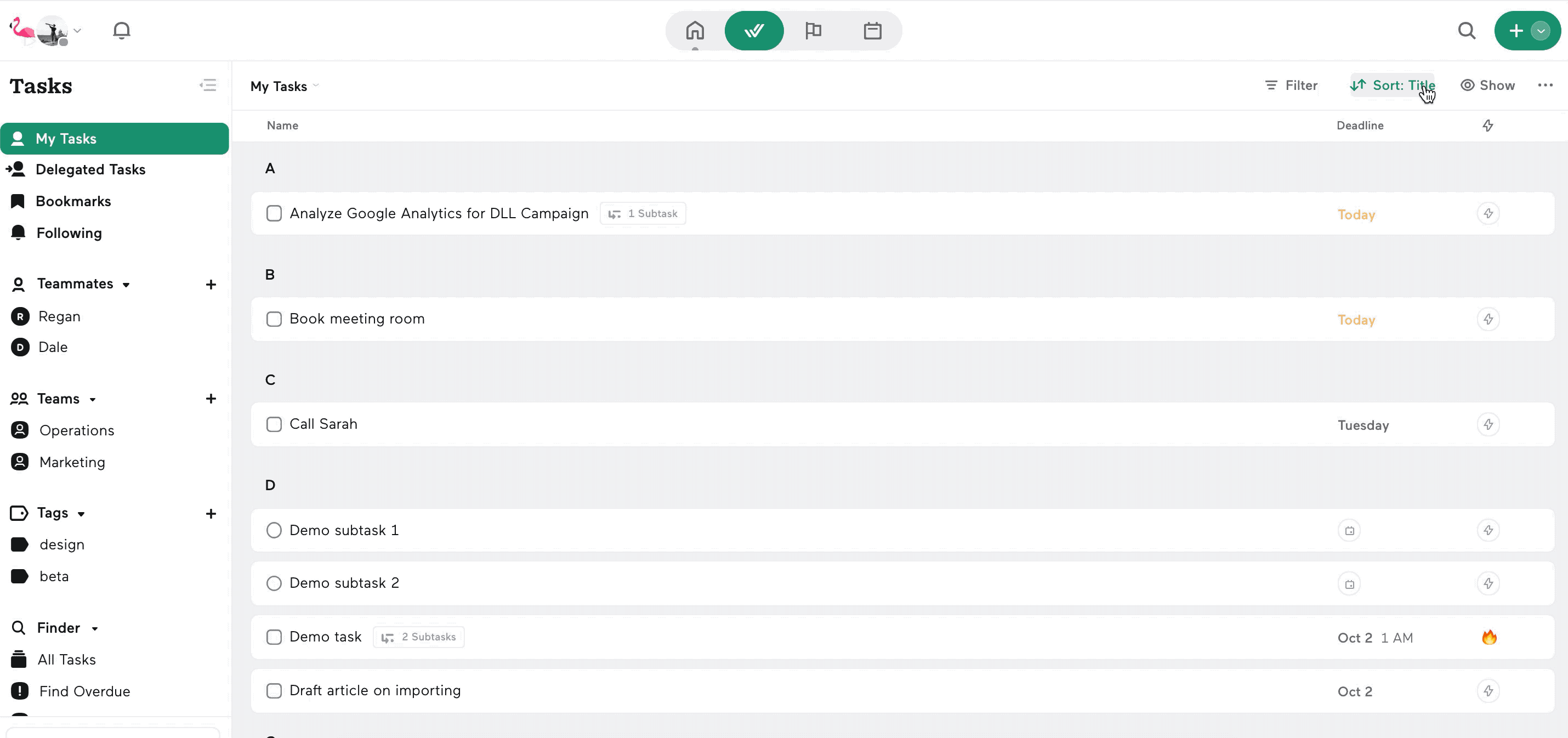Open the search magnifier
Screen dimensions: 1568x738
click(x=1467, y=31)
